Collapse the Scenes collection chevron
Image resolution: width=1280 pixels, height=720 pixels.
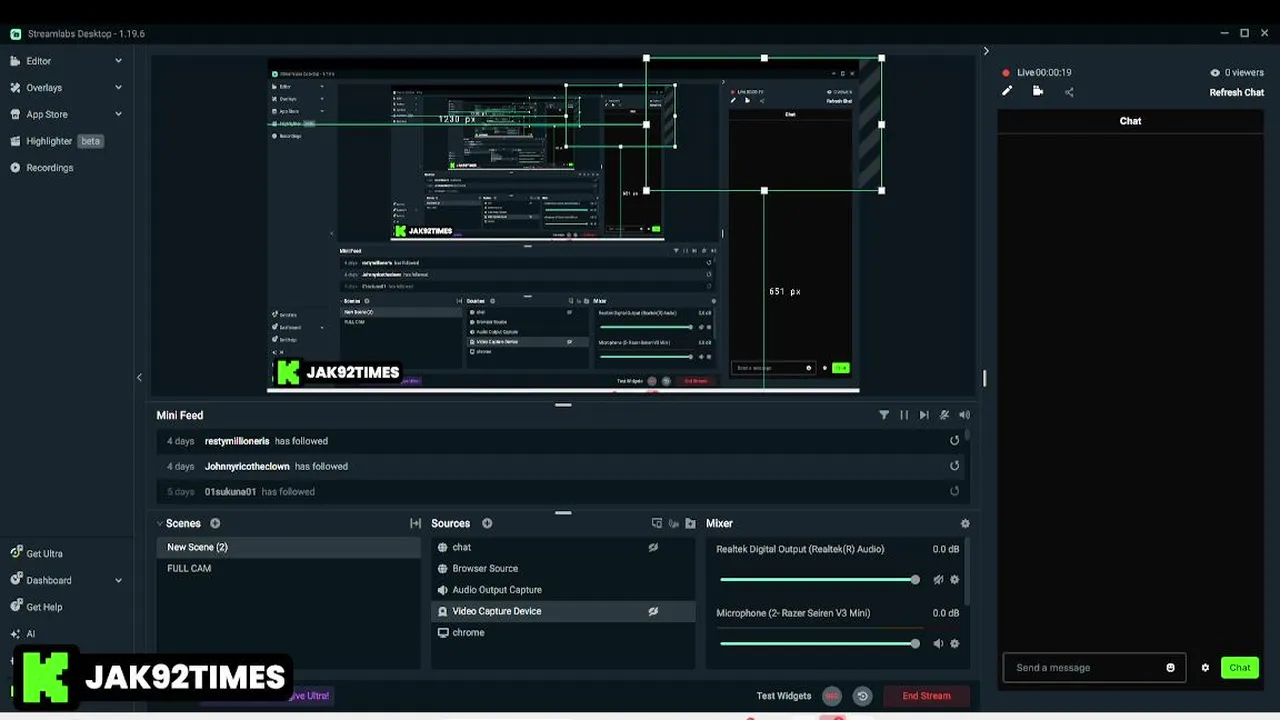(160, 523)
